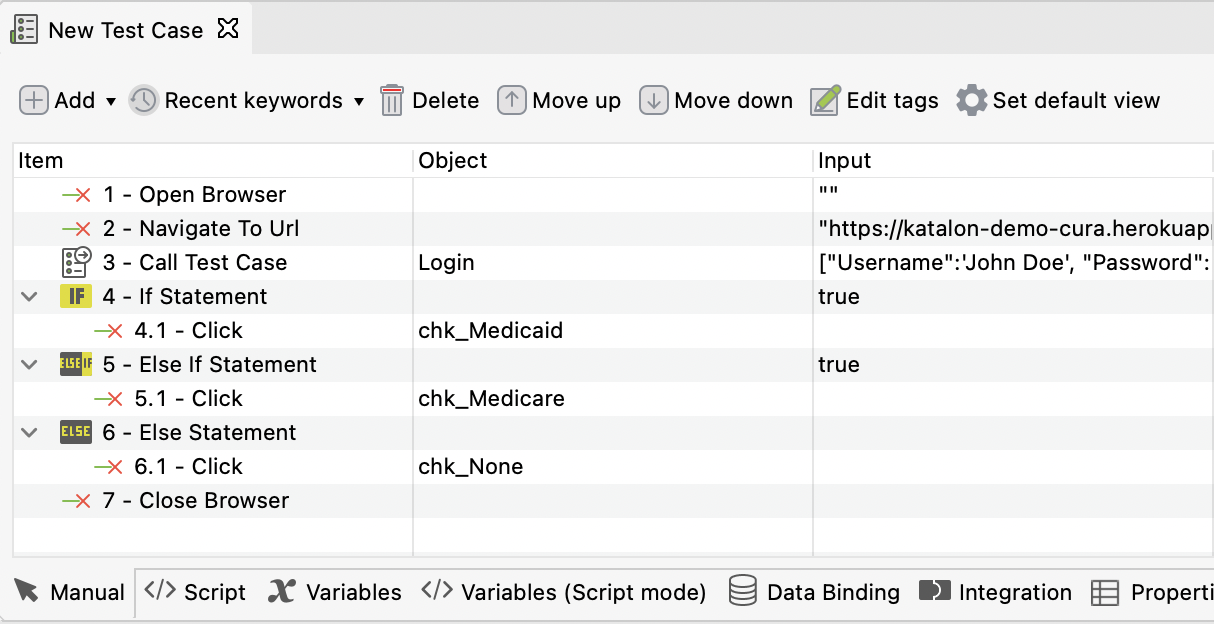The image size is (1214, 624).
Task: Select the chk_Medicaid object cell
Action: click(490, 331)
